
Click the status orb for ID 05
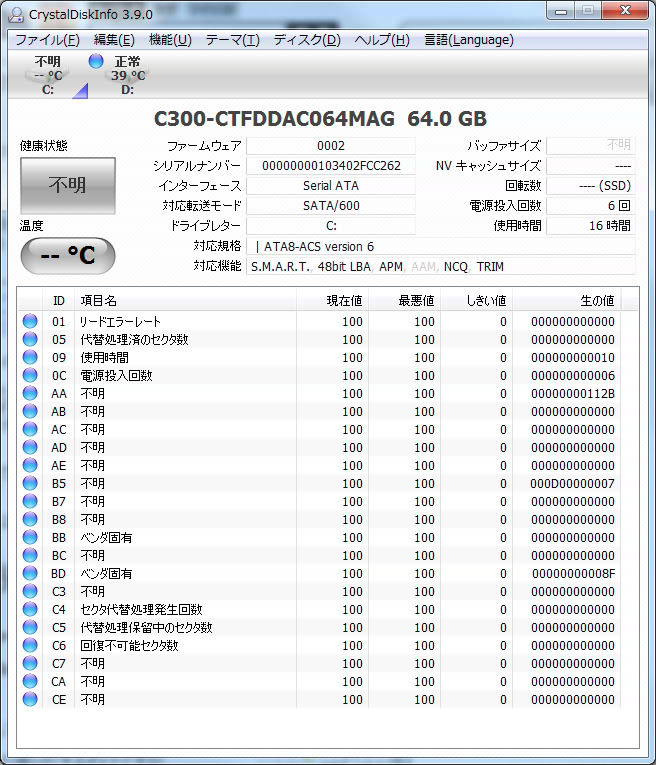30,339
